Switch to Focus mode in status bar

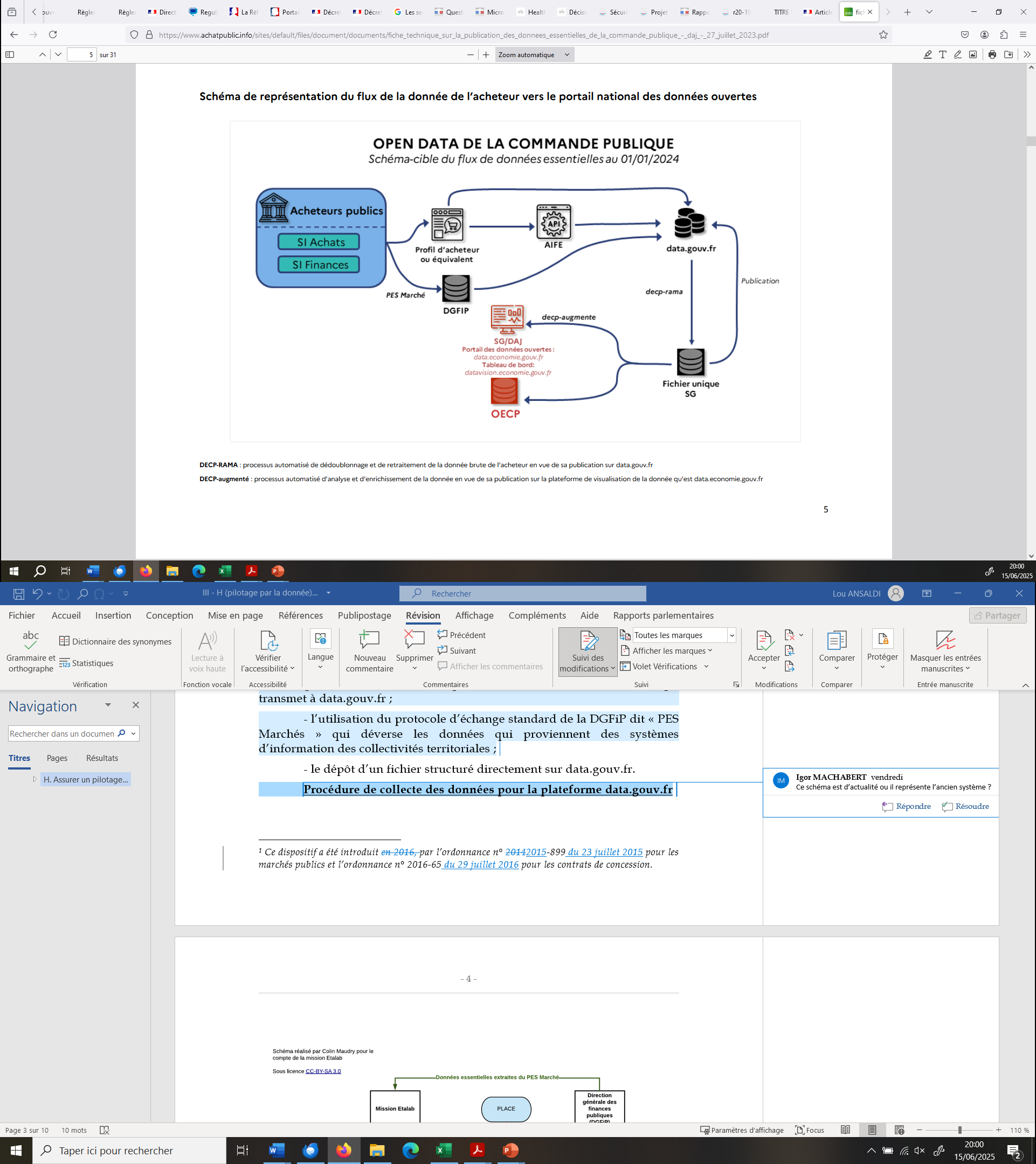click(809, 1130)
